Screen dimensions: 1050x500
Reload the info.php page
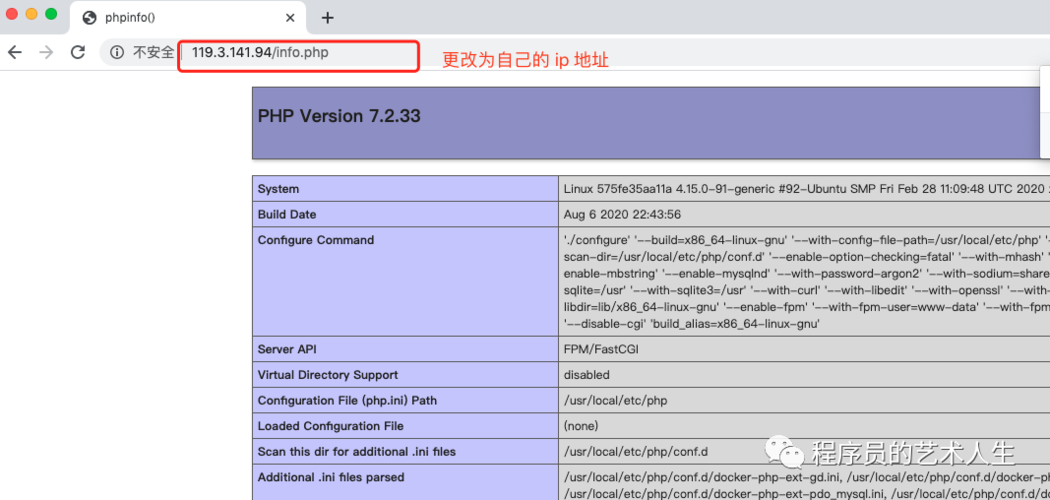pyautogui.click(x=78, y=52)
